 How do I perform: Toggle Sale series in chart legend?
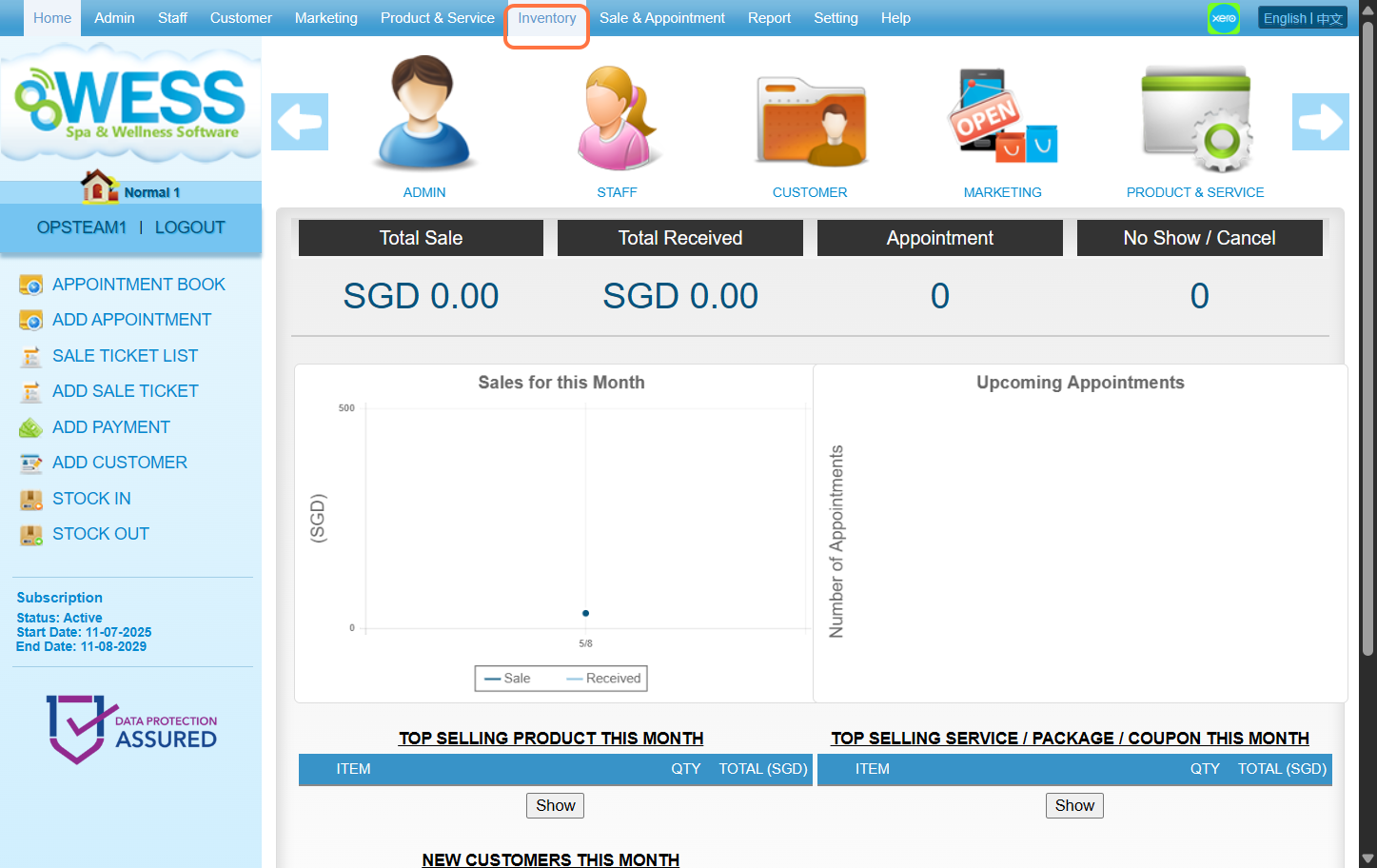click(x=508, y=679)
